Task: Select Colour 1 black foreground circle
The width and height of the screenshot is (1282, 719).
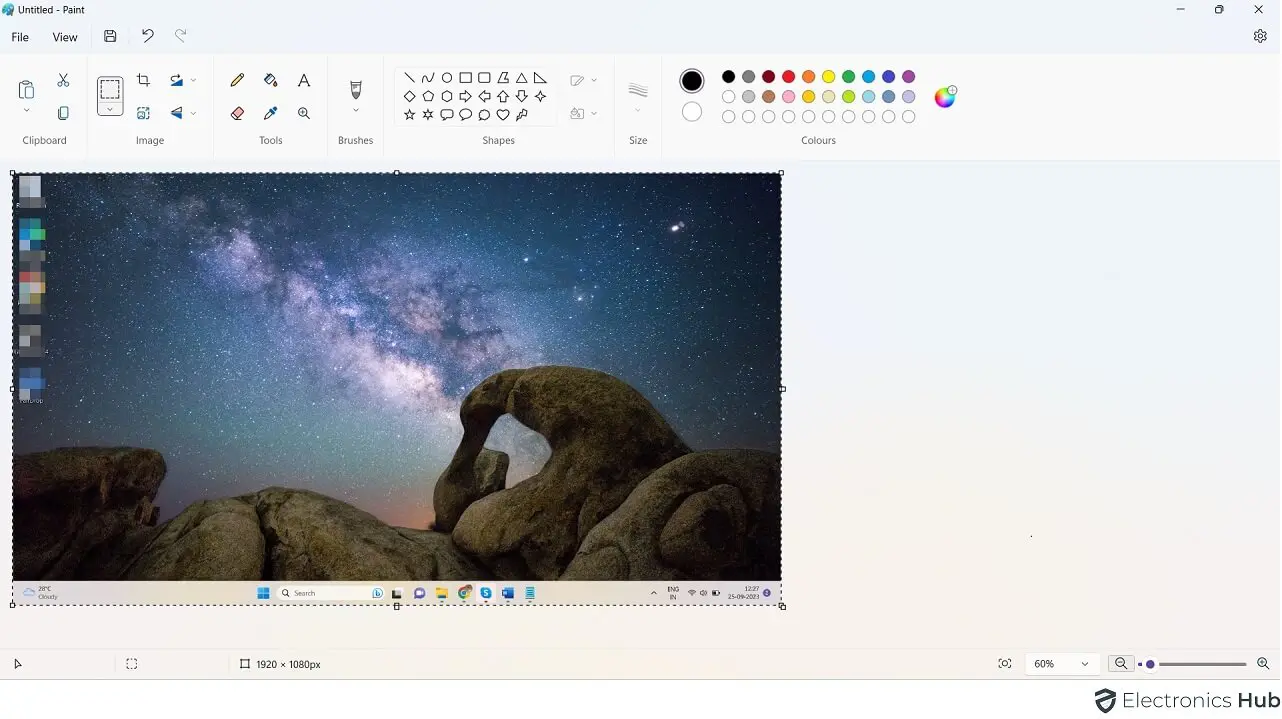Action: tap(692, 81)
